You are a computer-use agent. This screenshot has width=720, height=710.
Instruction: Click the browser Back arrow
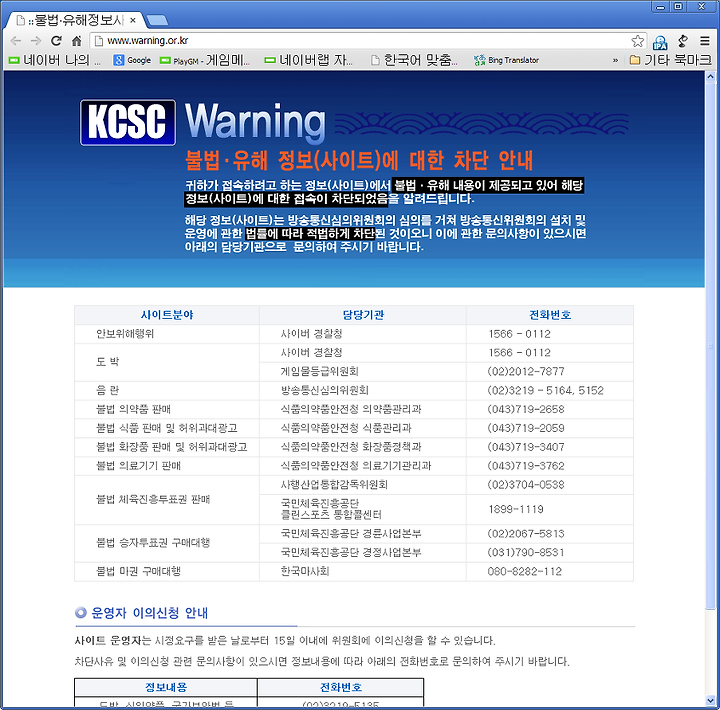click(x=16, y=41)
